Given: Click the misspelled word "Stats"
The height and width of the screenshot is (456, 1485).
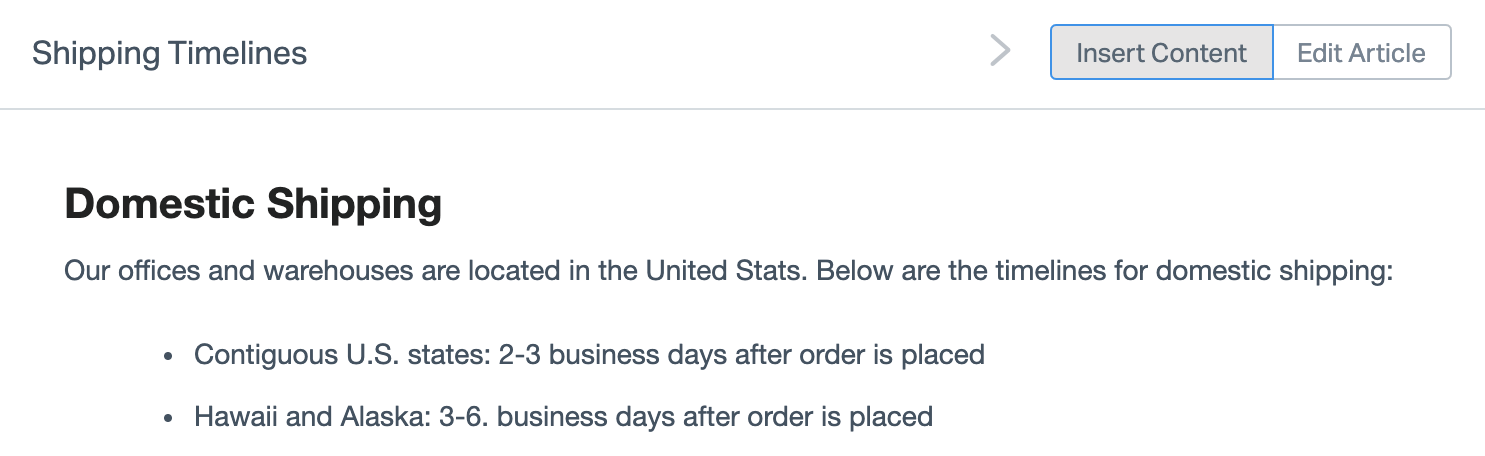Looking at the screenshot, I should click(773, 271).
